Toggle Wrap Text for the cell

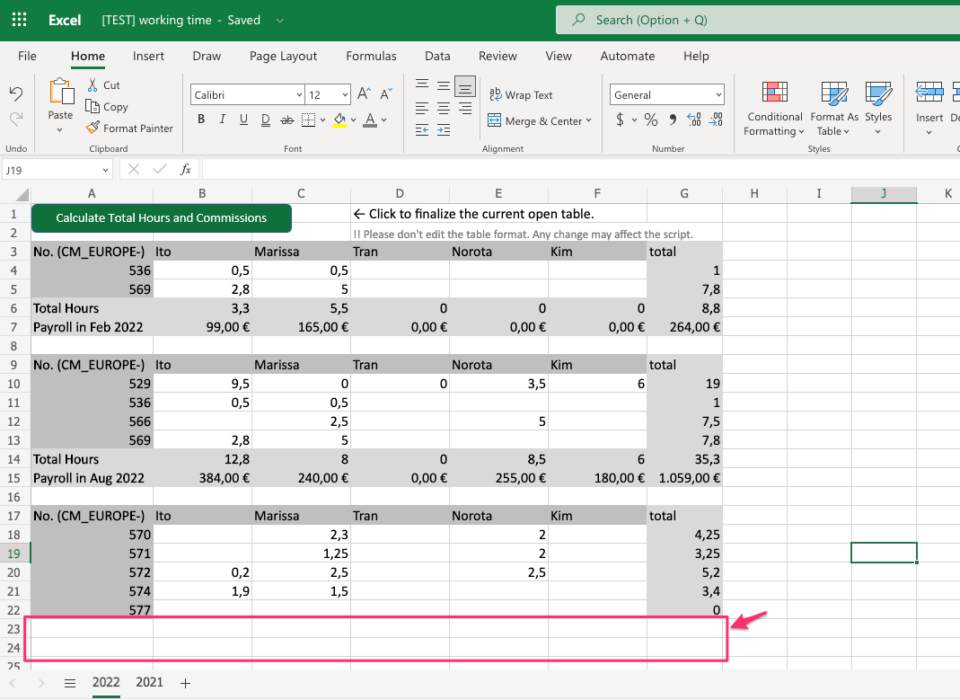(520, 95)
